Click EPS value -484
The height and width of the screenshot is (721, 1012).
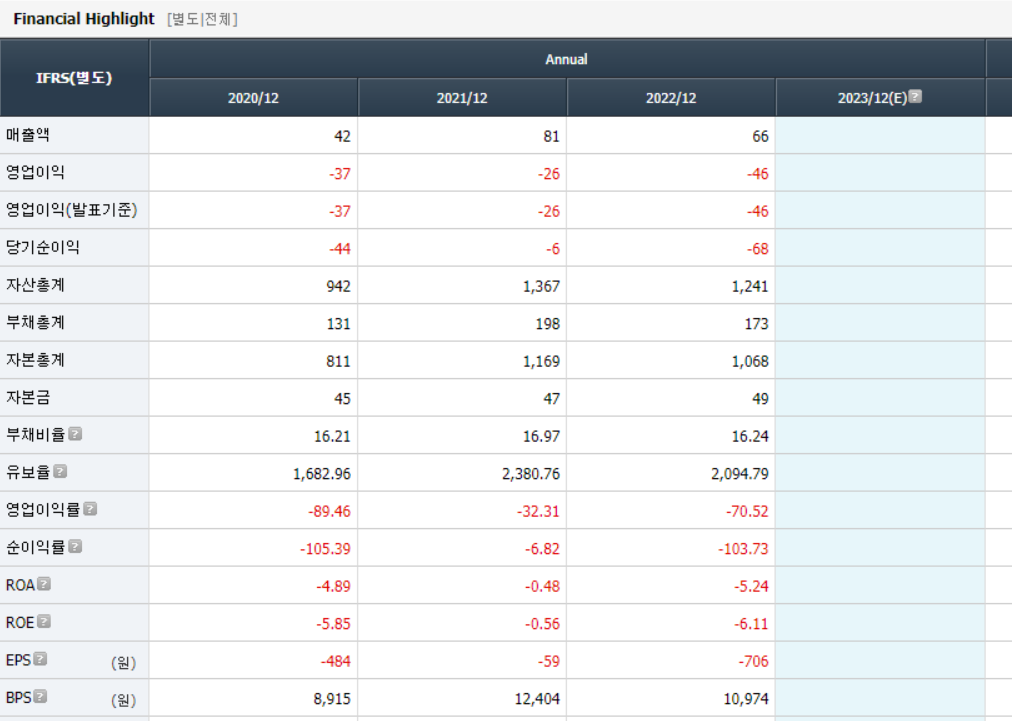(x=336, y=660)
